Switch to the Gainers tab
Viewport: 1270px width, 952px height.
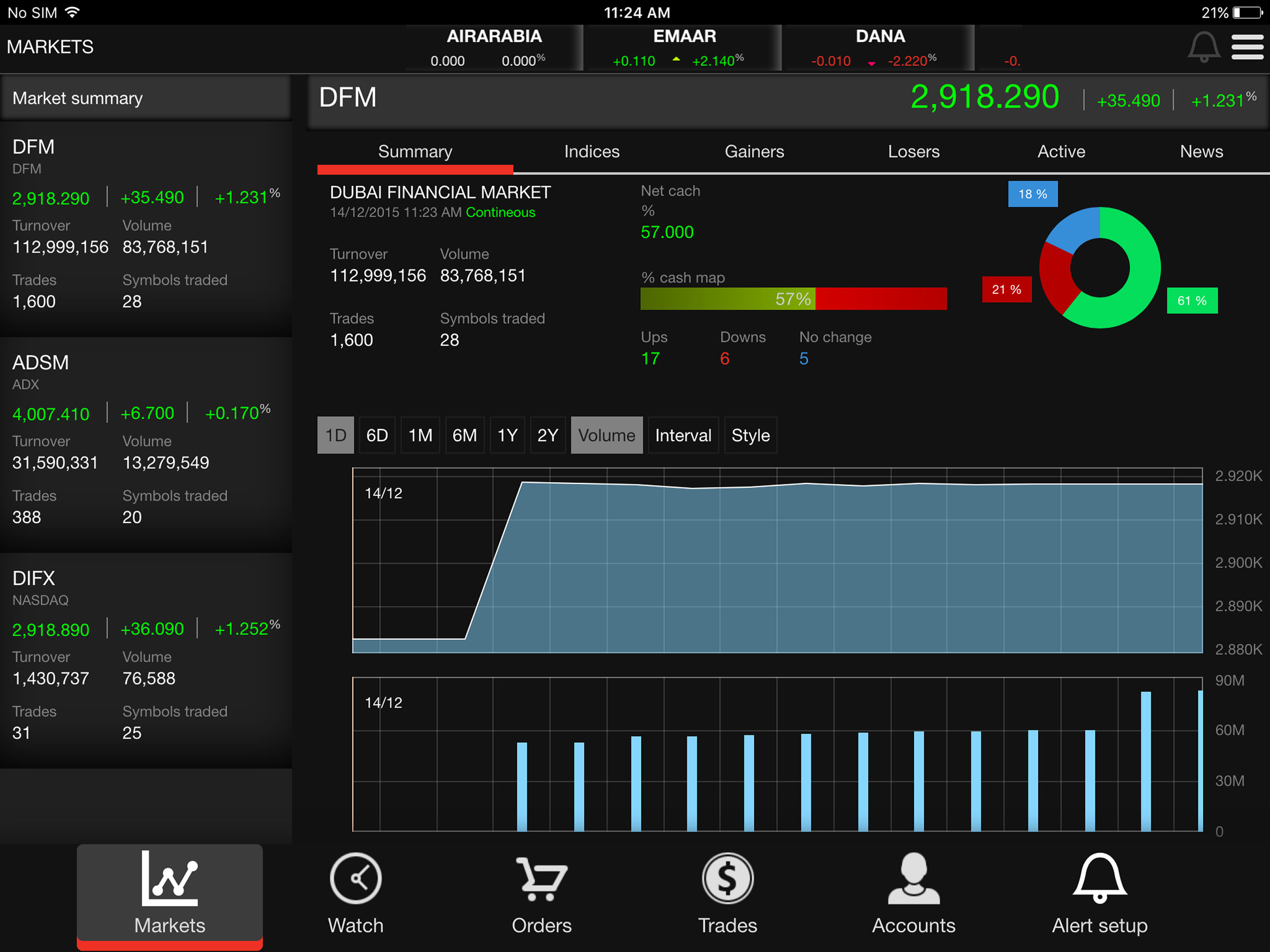754,152
